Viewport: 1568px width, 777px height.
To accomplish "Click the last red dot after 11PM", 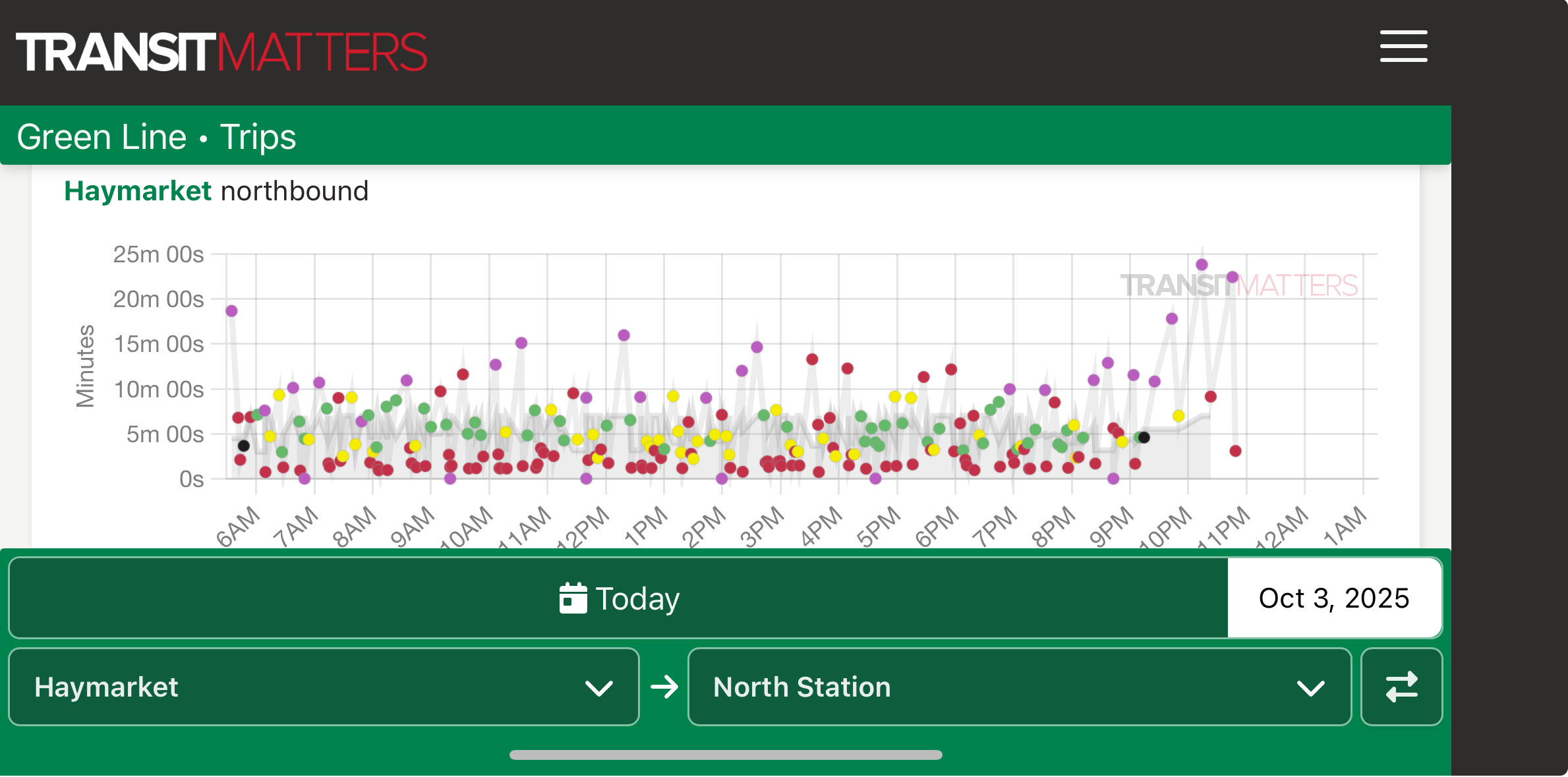I will click(1236, 451).
